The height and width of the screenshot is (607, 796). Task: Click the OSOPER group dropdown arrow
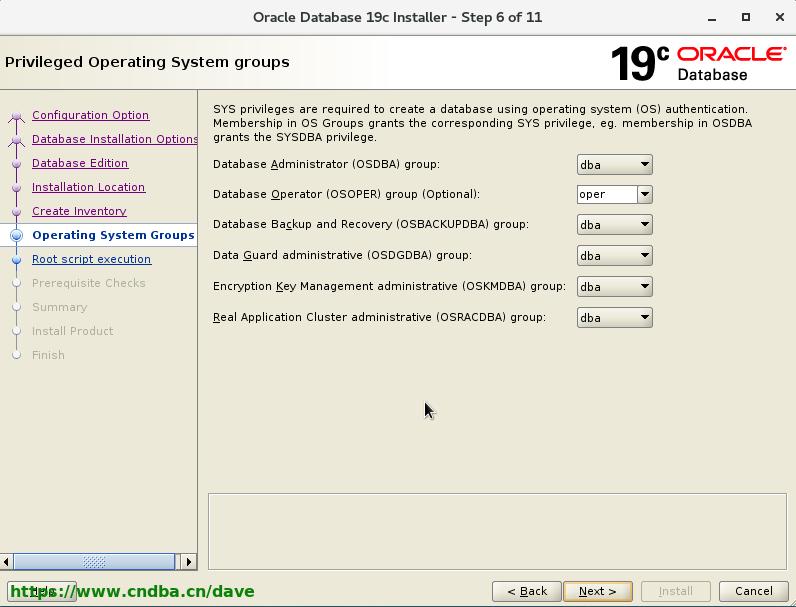[645, 194]
